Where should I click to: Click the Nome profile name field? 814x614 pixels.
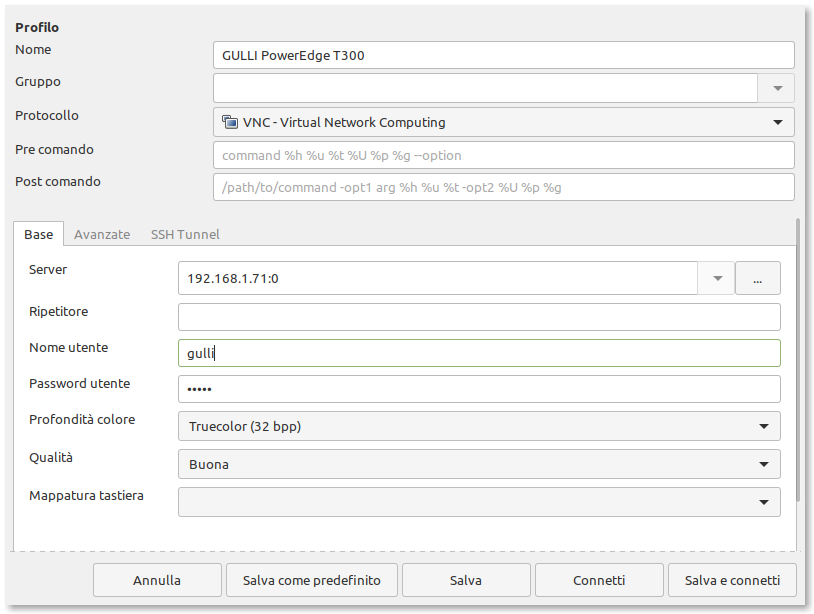point(504,55)
